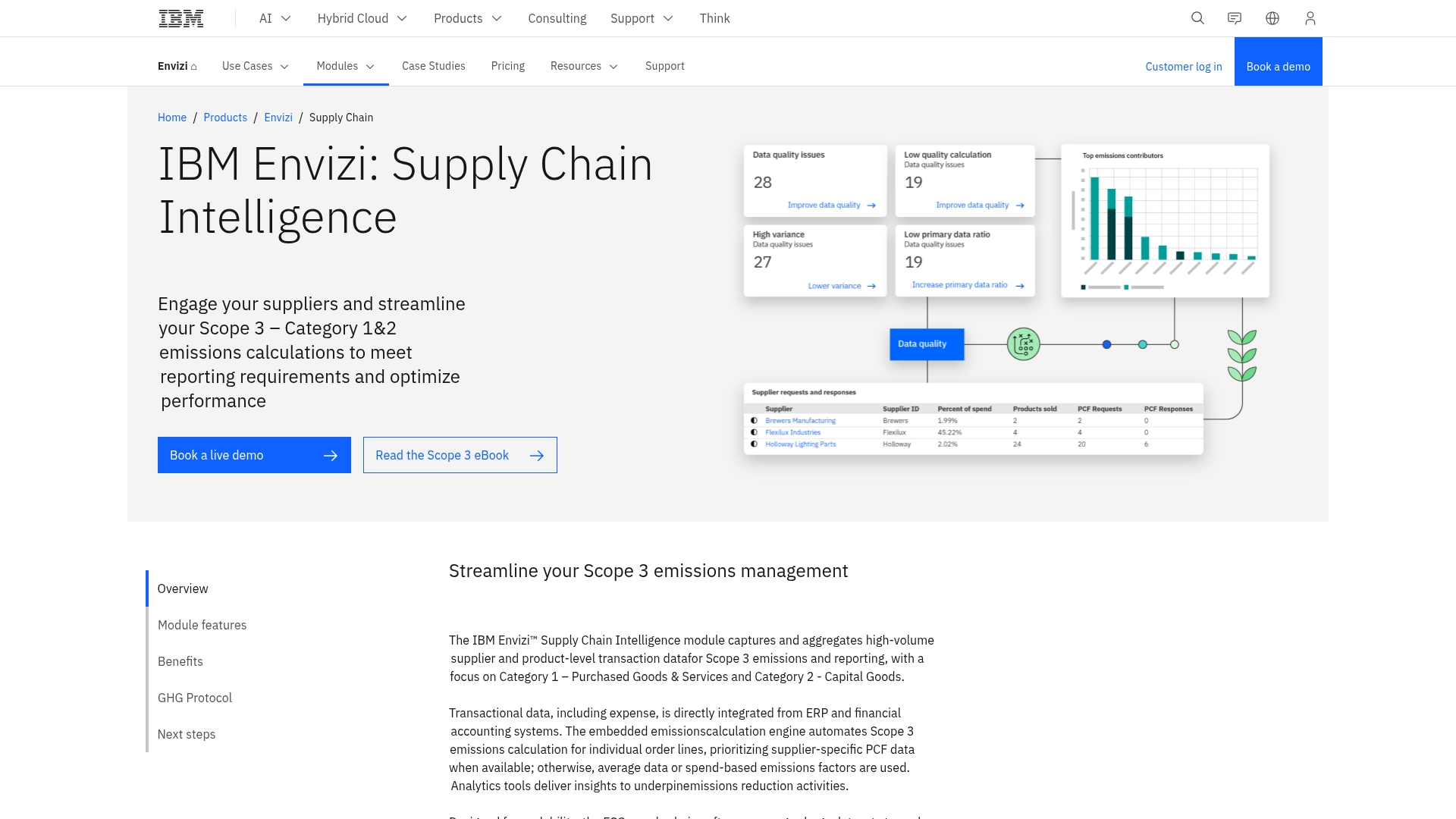This screenshot has height=819, width=1456.
Task: Open the Use Cases dropdown
Action: coord(255,66)
